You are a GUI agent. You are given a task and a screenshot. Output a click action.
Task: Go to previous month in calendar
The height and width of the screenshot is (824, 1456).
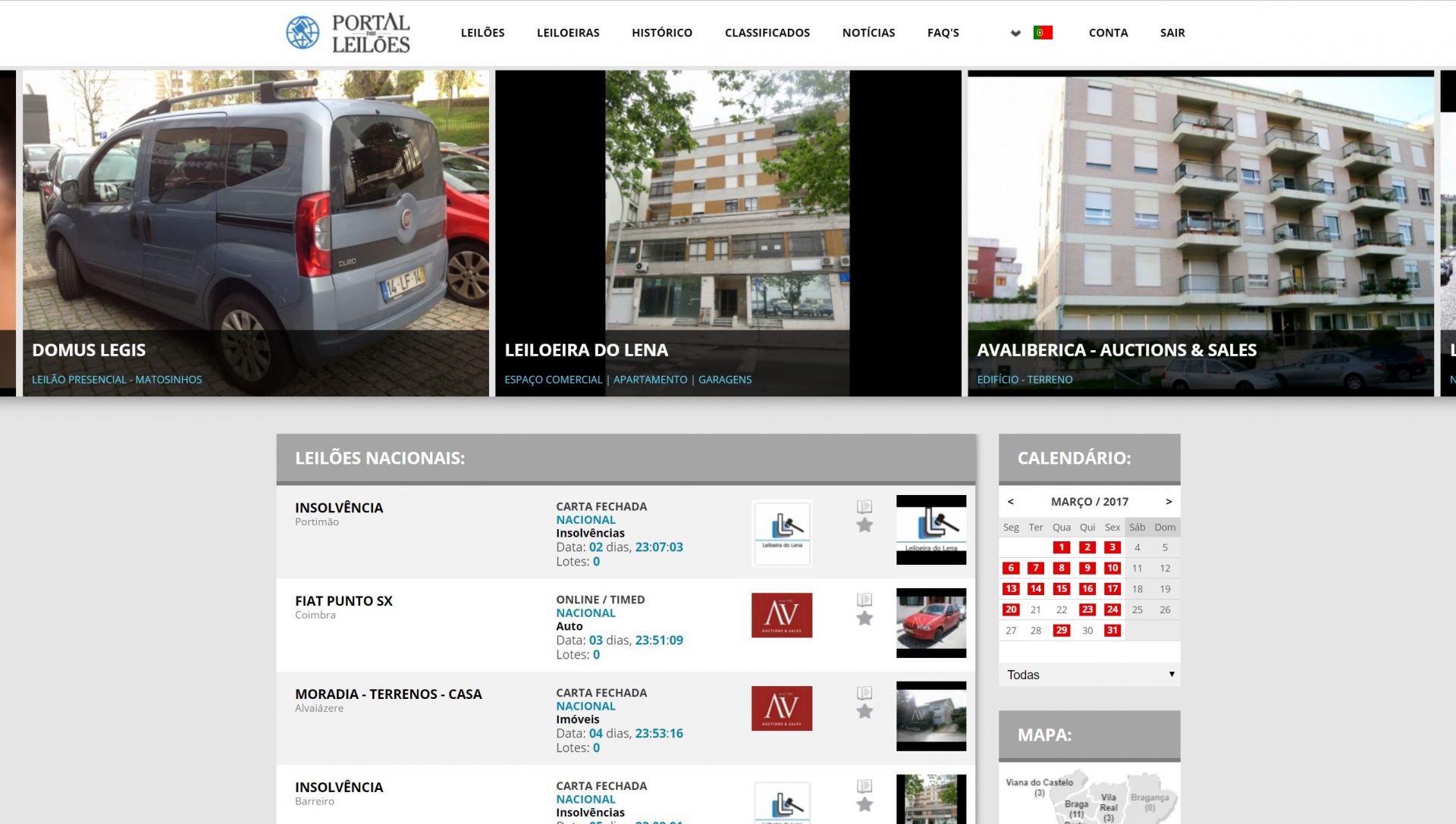(x=1011, y=502)
